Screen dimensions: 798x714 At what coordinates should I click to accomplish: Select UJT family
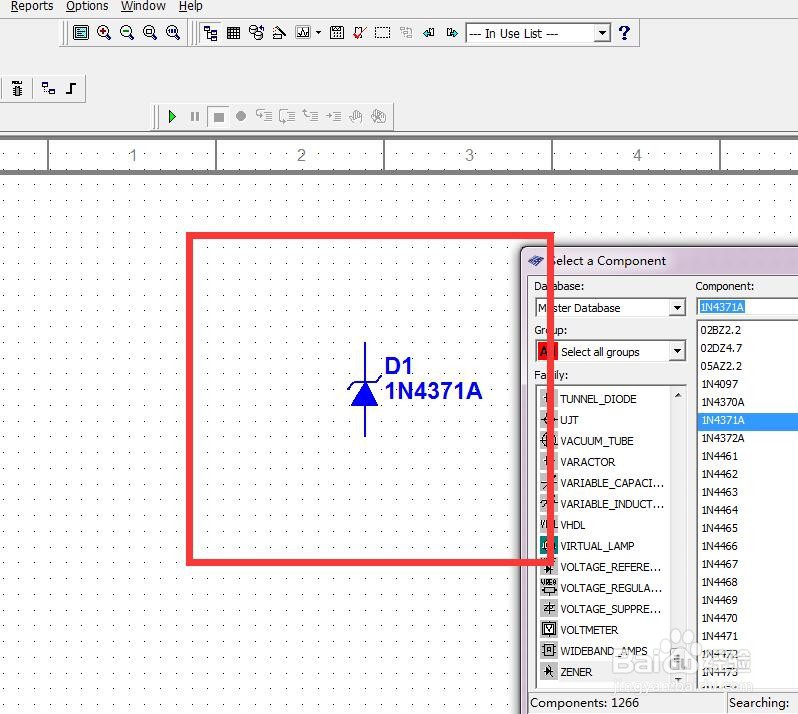point(569,420)
